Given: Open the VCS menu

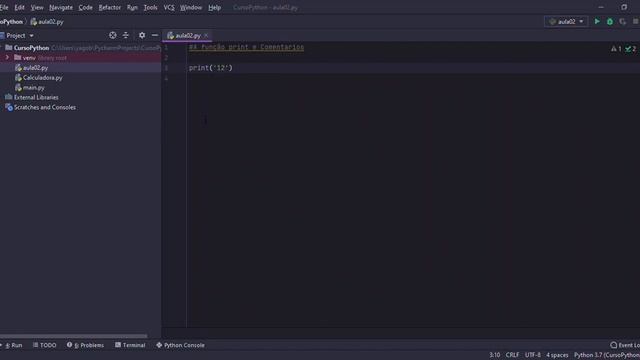Looking at the screenshot, I should click(x=169, y=7).
